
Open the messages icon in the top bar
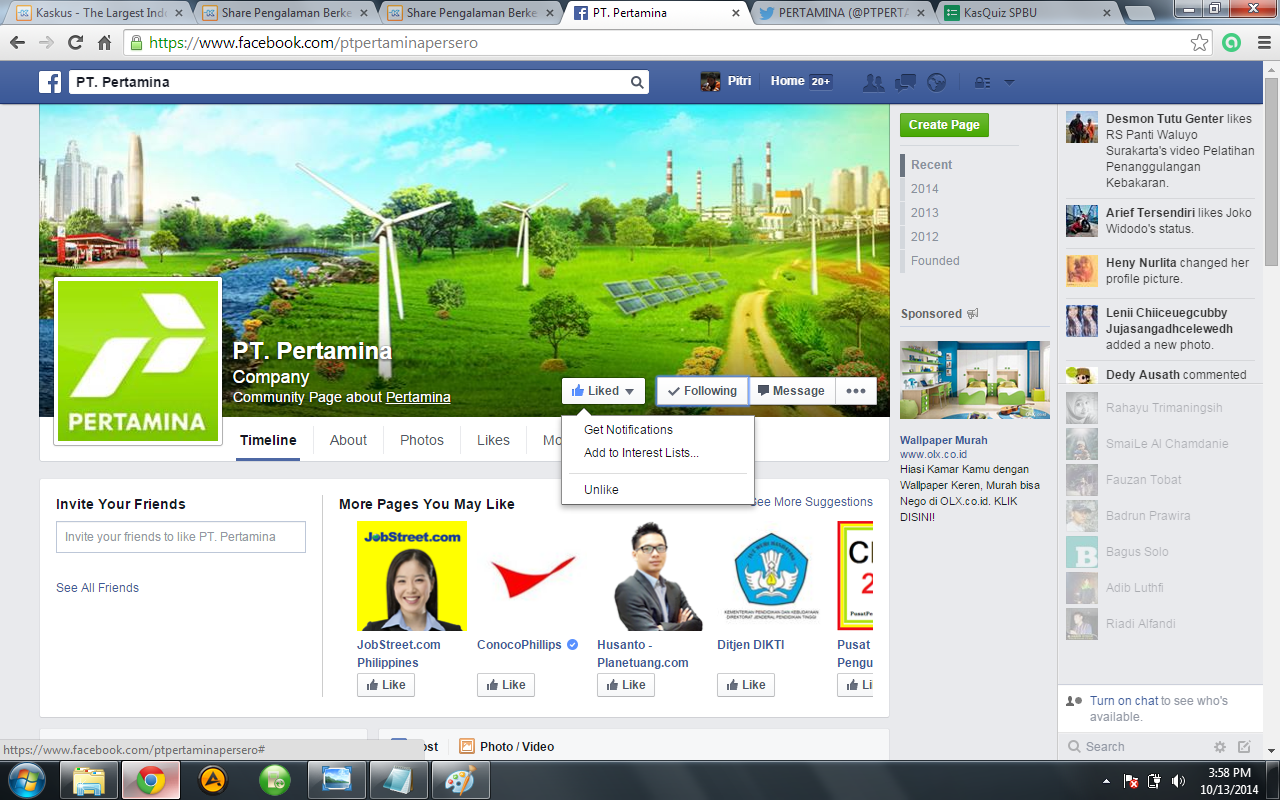[905, 82]
